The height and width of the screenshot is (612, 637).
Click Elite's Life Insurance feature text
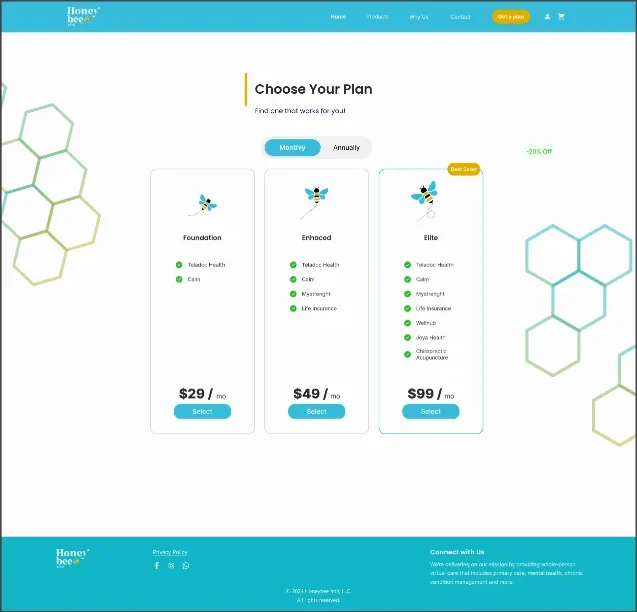[x=433, y=308]
